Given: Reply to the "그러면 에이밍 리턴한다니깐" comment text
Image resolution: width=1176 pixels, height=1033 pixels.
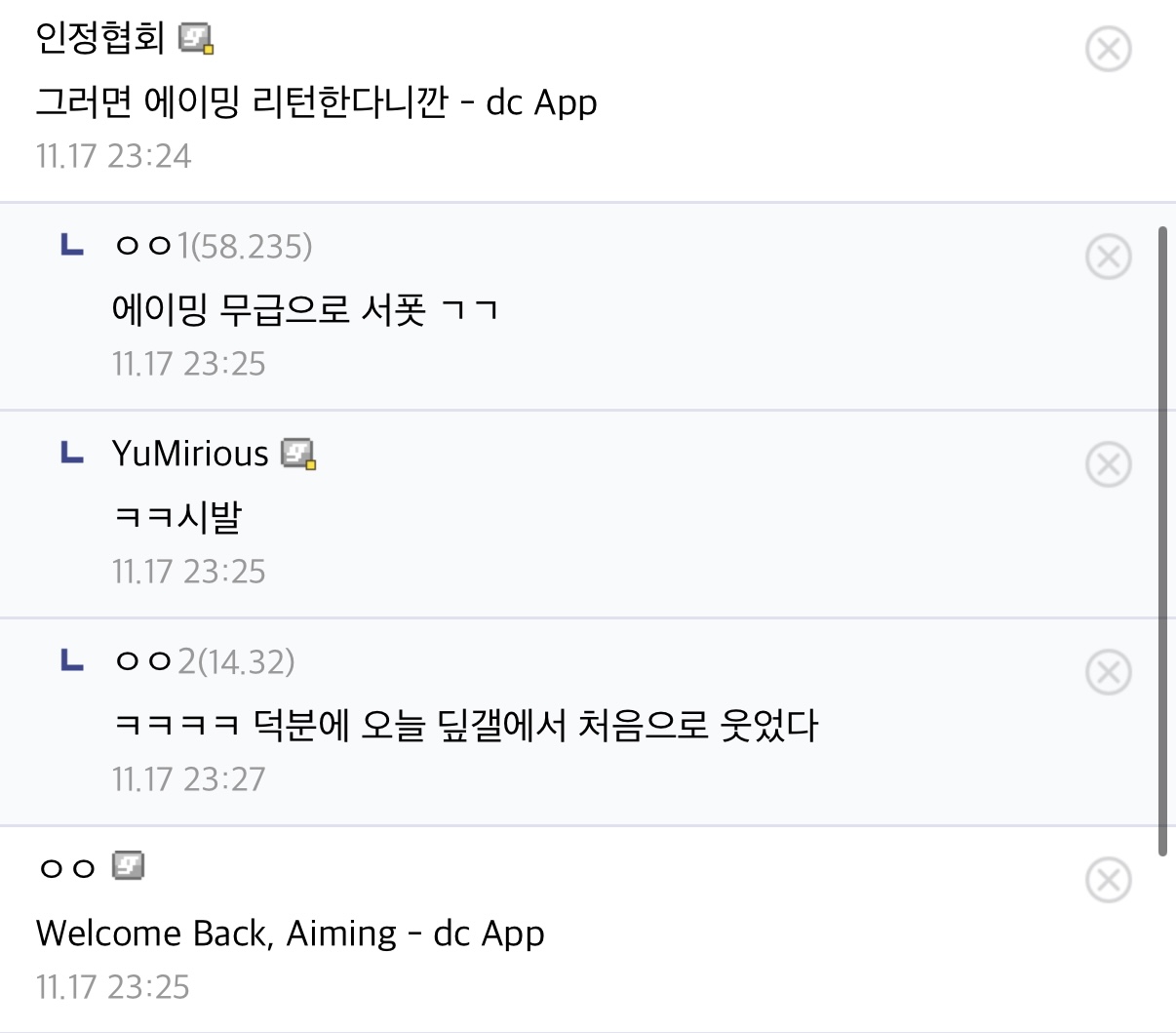Looking at the screenshot, I should pyautogui.click(x=316, y=102).
